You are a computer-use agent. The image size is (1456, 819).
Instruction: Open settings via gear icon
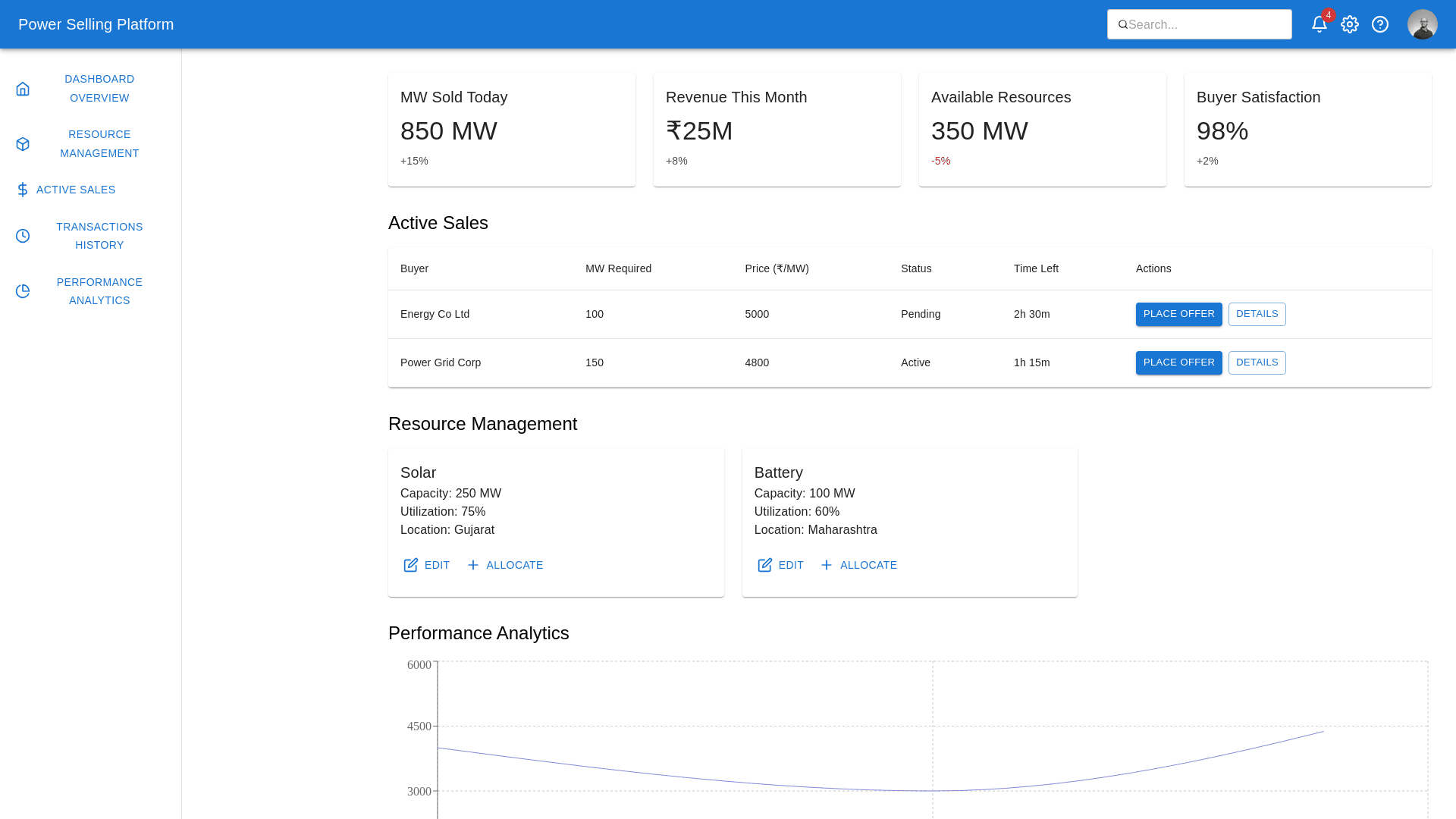point(1350,24)
